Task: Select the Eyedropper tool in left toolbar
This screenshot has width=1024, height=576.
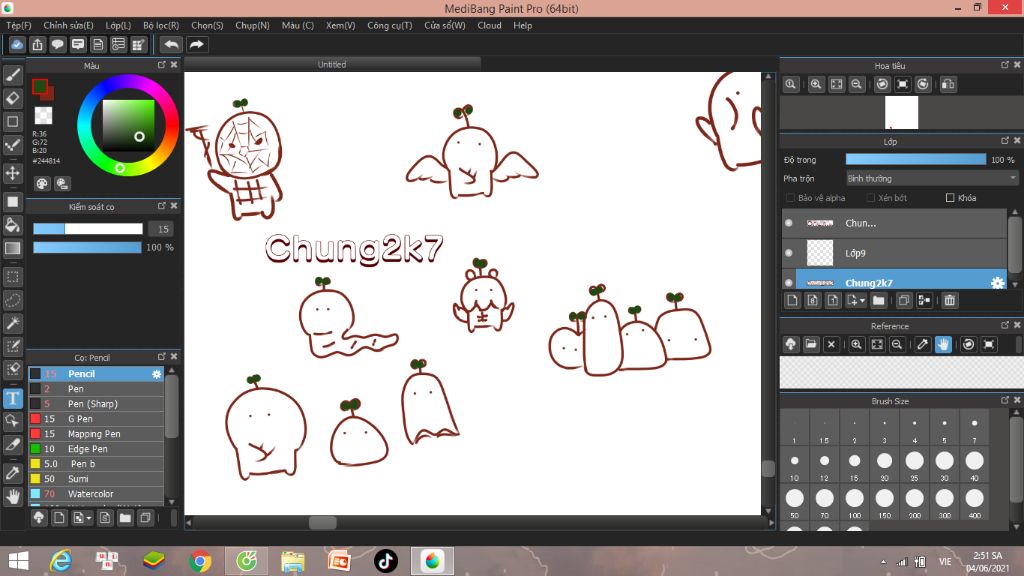Action: (x=12, y=473)
